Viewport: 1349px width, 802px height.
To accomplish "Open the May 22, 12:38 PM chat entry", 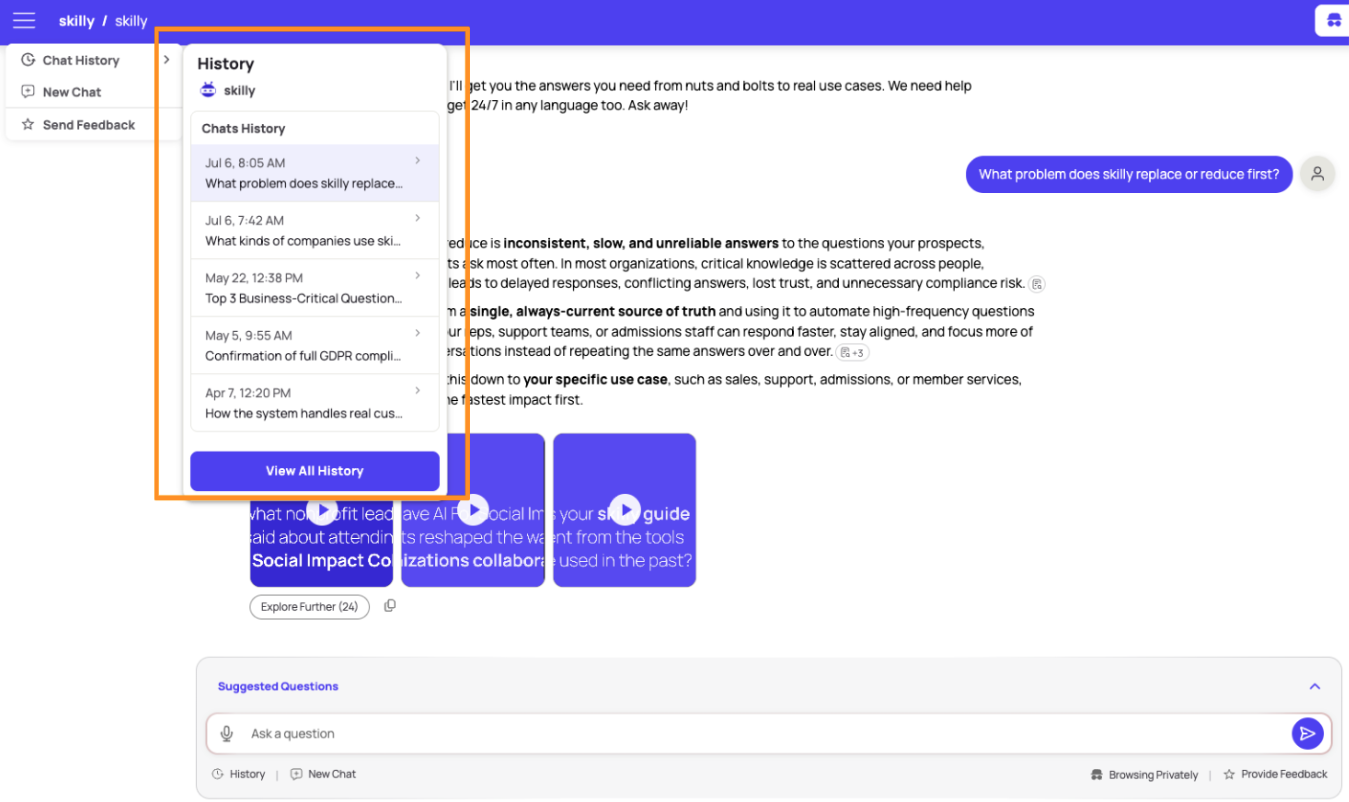I will coord(315,288).
